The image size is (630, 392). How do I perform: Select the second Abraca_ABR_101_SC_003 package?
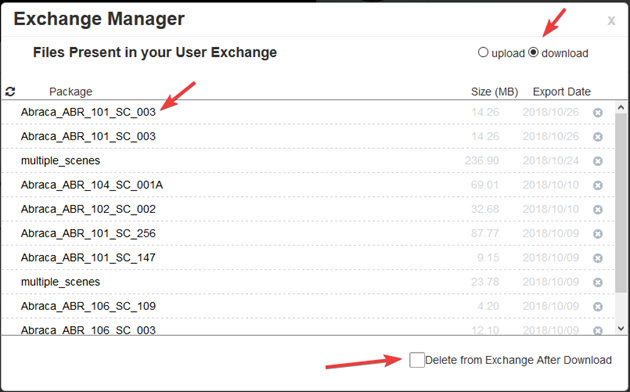[88, 137]
